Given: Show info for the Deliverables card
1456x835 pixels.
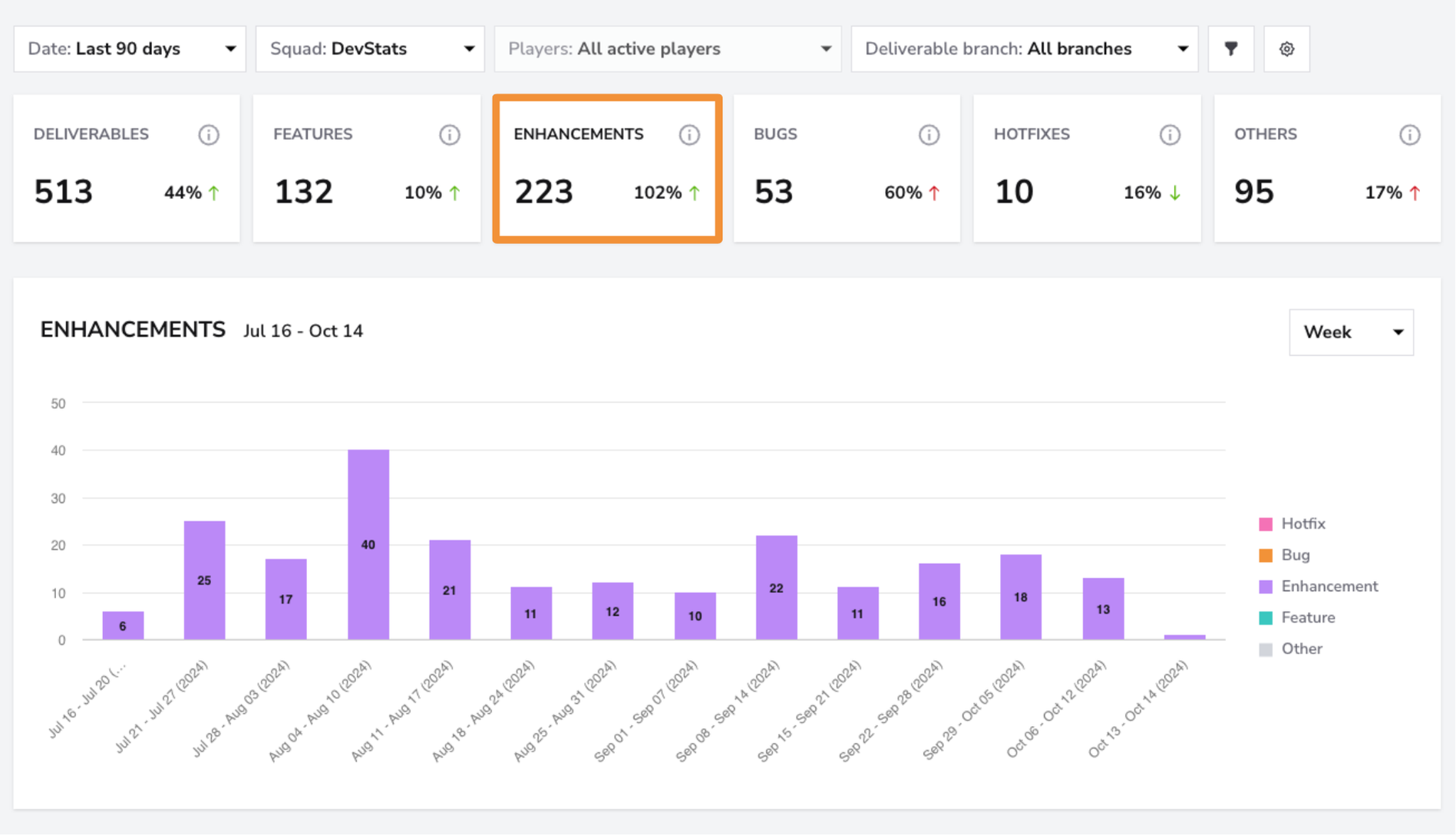Looking at the screenshot, I should [209, 135].
